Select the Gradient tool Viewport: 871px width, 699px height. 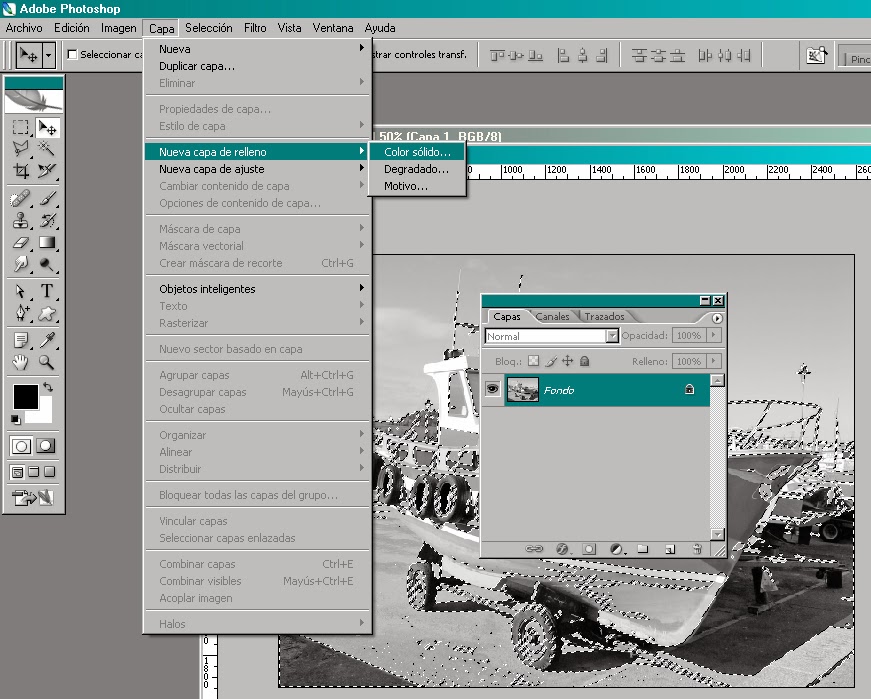point(47,242)
